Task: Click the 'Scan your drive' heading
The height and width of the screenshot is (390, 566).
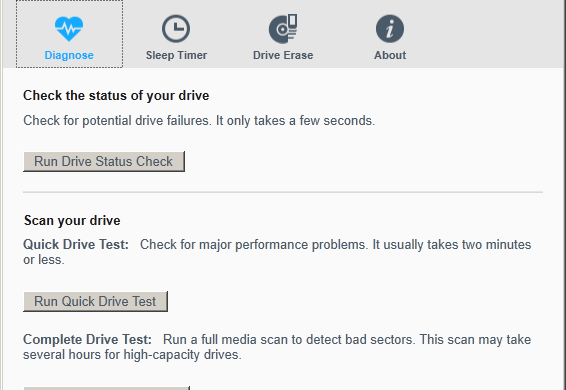Action: [72, 221]
